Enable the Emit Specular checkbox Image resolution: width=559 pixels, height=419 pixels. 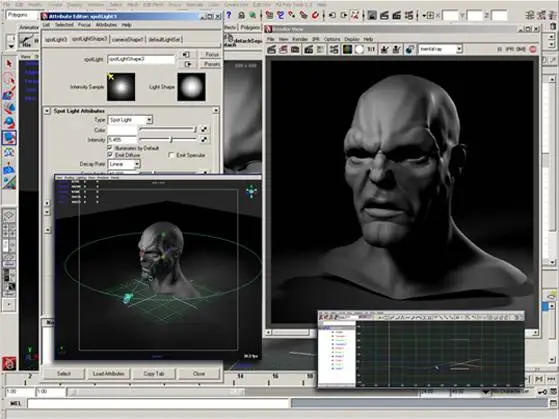171,155
